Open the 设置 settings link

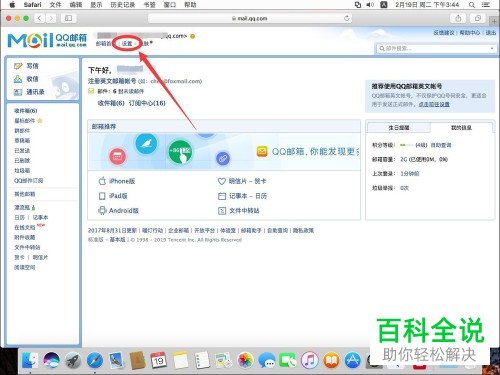pyautogui.click(x=127, y=44)
